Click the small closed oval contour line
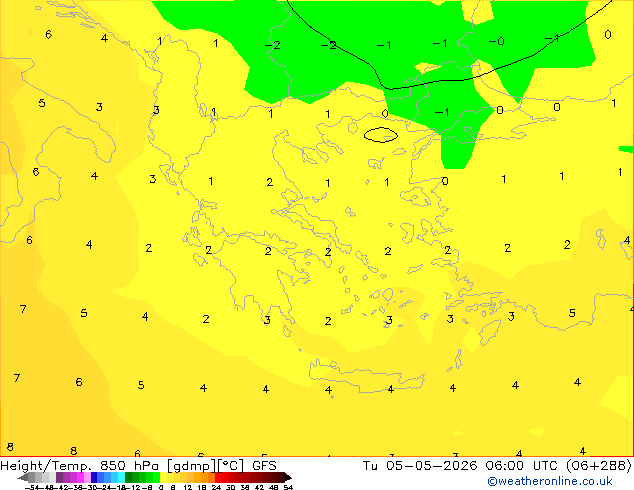 pos(380,135)
